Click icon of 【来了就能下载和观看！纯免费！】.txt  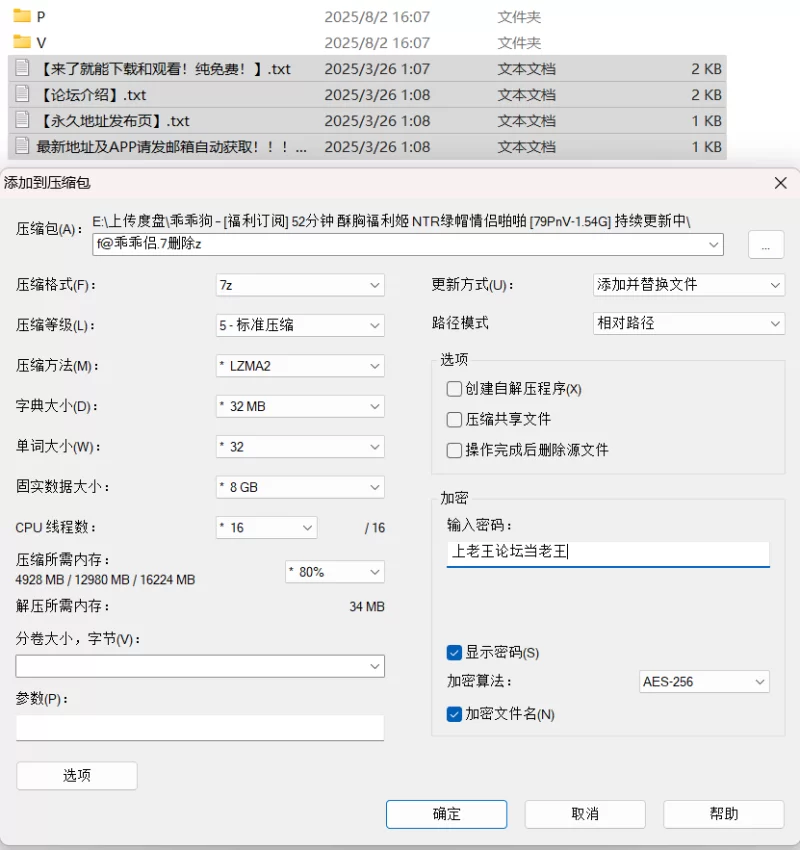tap(22, 68)
